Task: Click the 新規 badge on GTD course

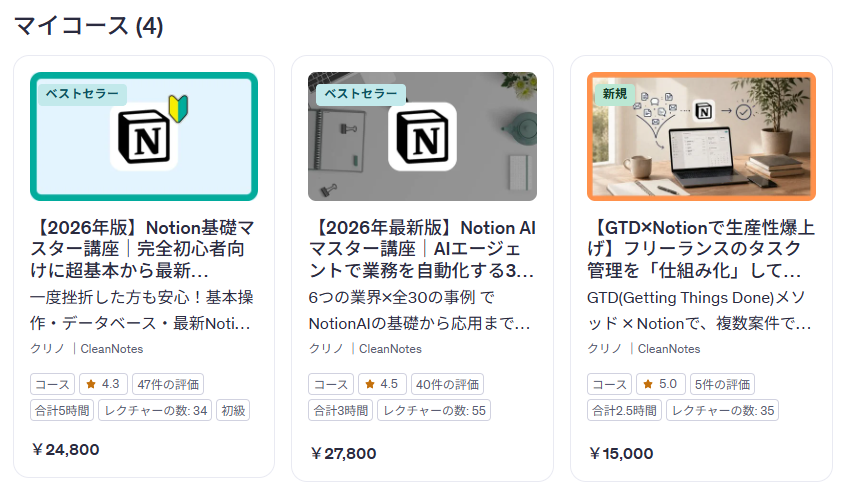Action: click(615, 94)
